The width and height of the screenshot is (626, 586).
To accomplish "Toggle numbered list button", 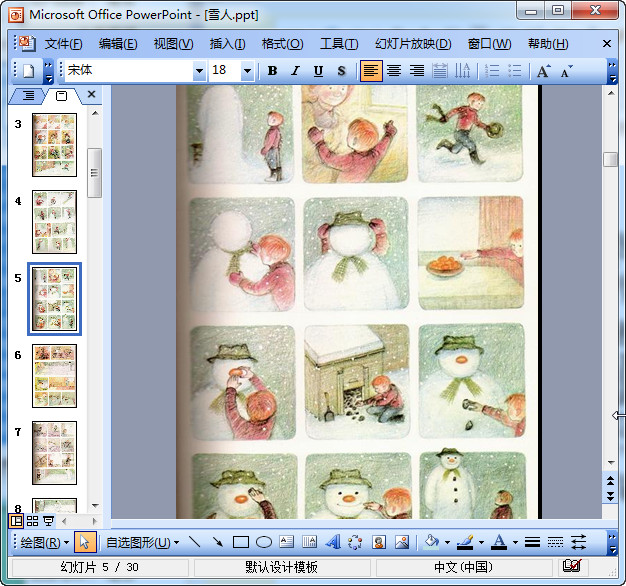I will [492, 71].
